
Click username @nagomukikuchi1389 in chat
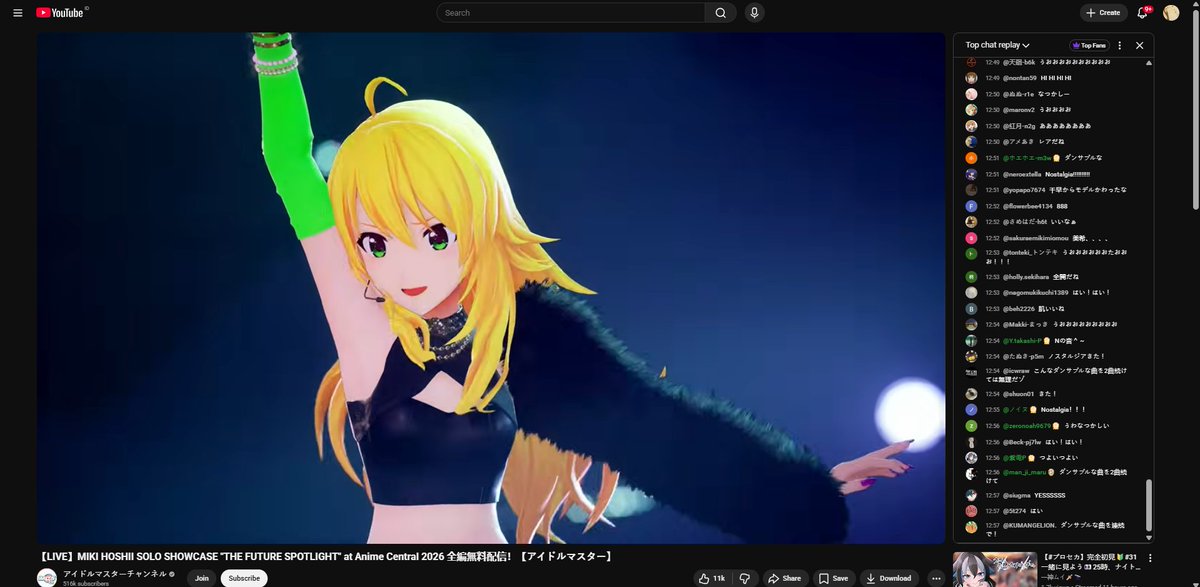pyautogui.click(x=1036, y=292)
